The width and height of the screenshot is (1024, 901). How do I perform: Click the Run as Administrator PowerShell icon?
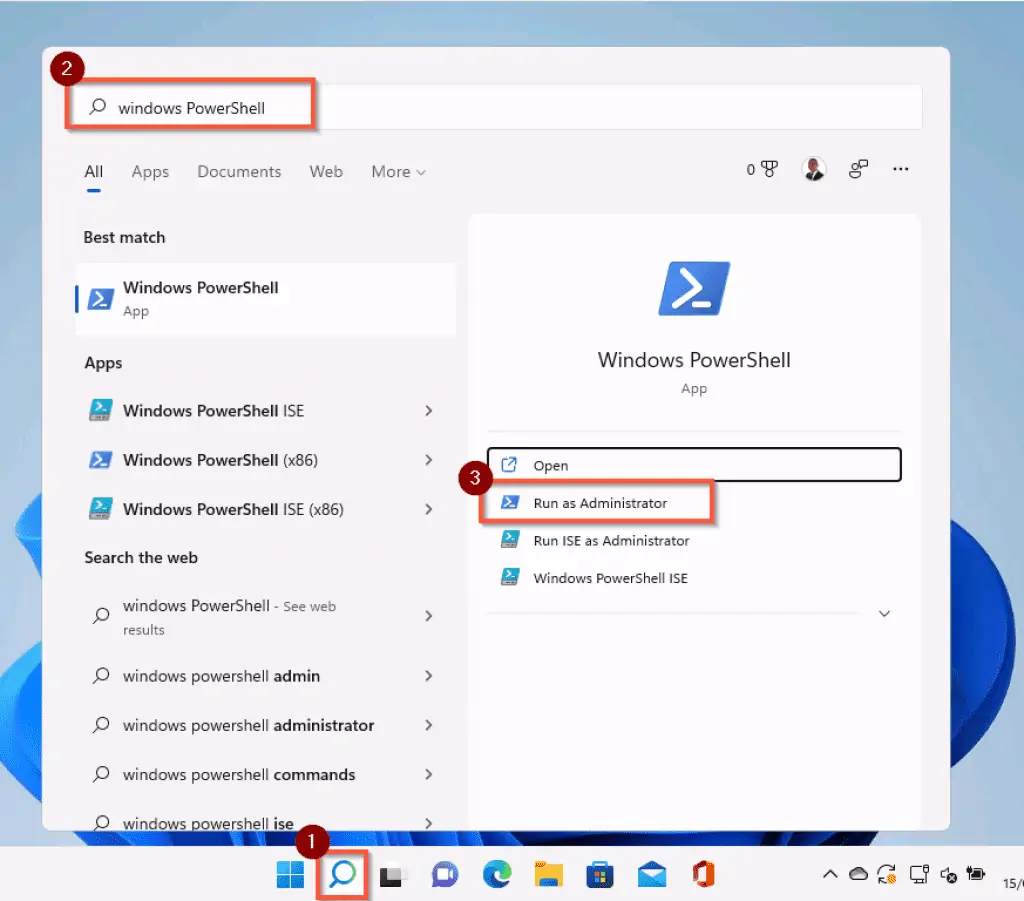[x=510, y=502]
